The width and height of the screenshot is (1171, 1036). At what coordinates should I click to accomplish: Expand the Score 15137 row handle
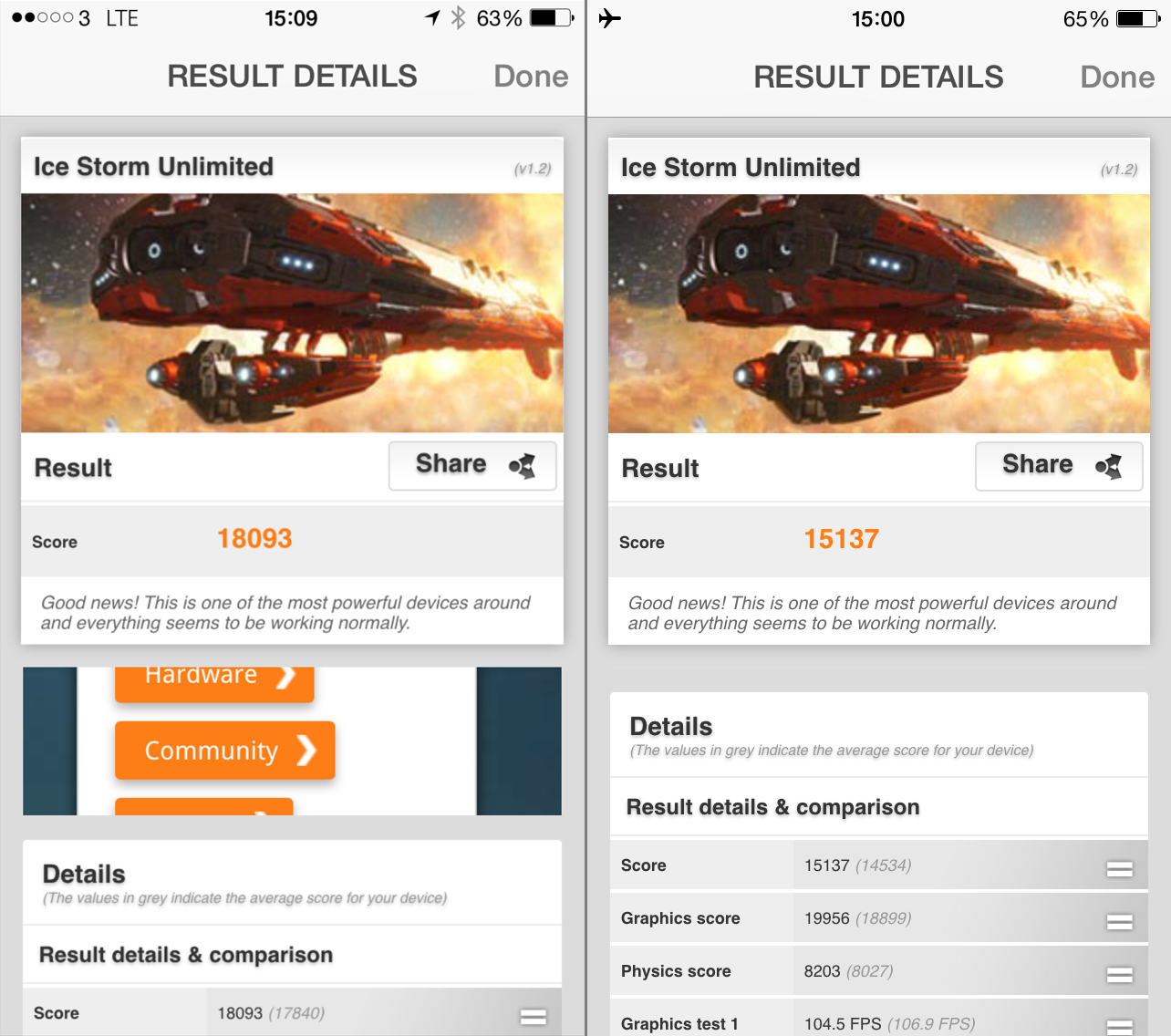(1120, 869)
